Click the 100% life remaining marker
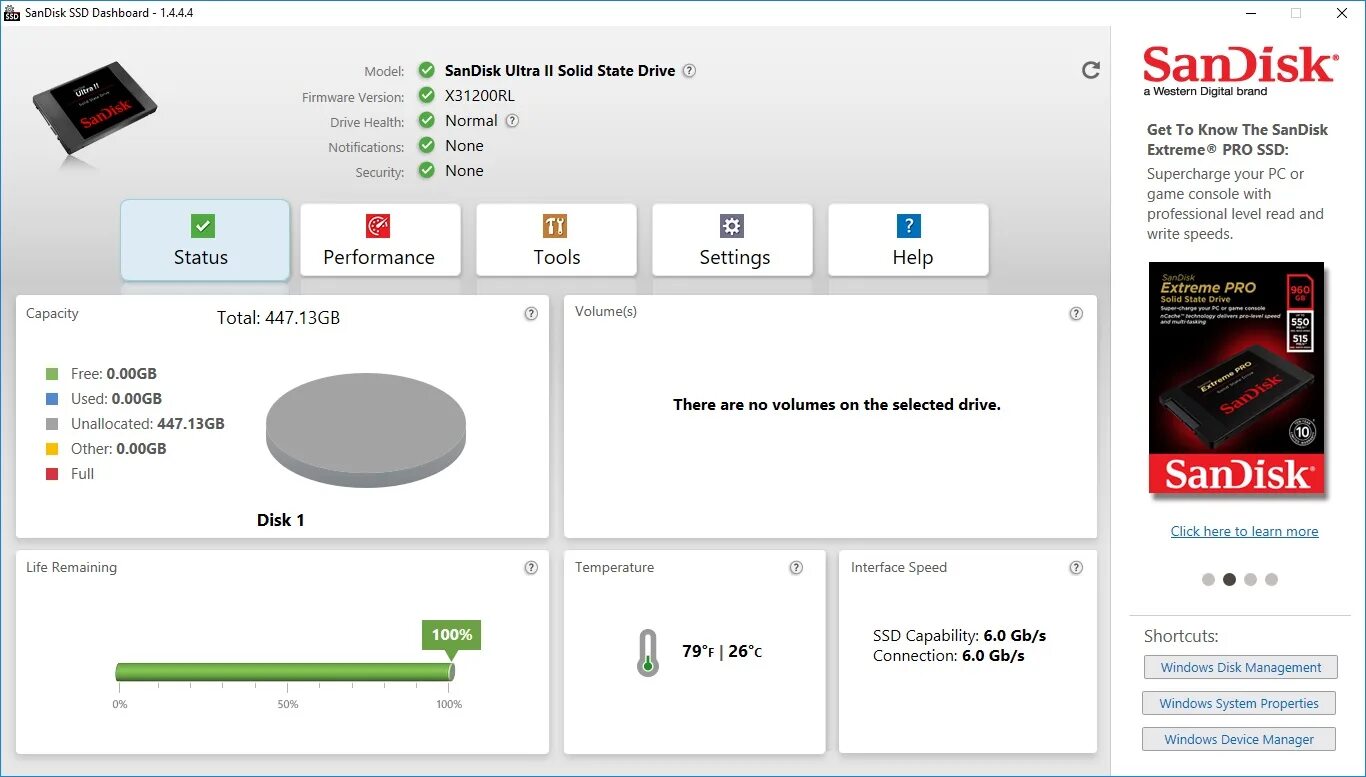 (x=451, y=637)
